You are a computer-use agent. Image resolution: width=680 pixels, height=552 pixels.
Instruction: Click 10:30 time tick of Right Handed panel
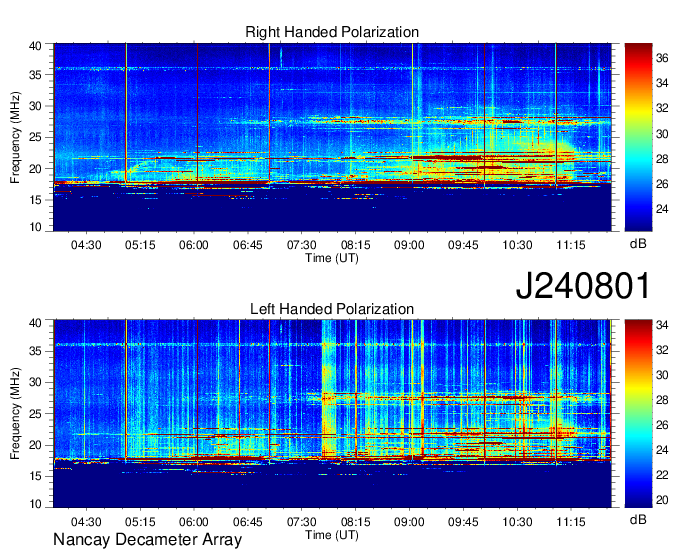pos(517,245)
